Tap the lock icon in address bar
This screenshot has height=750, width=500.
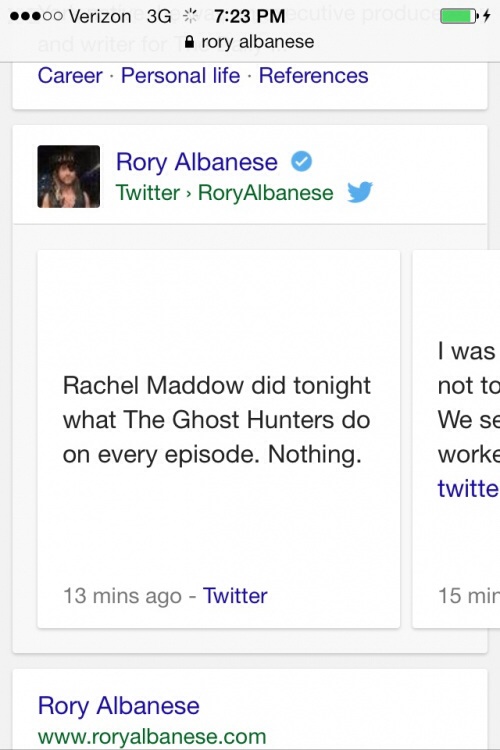point(189,43)
